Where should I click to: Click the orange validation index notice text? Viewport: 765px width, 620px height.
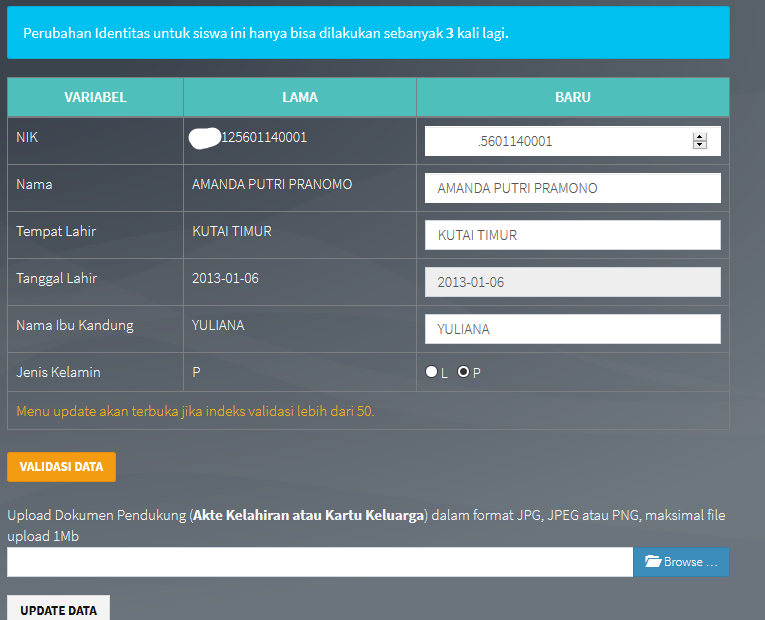(195, 411)
